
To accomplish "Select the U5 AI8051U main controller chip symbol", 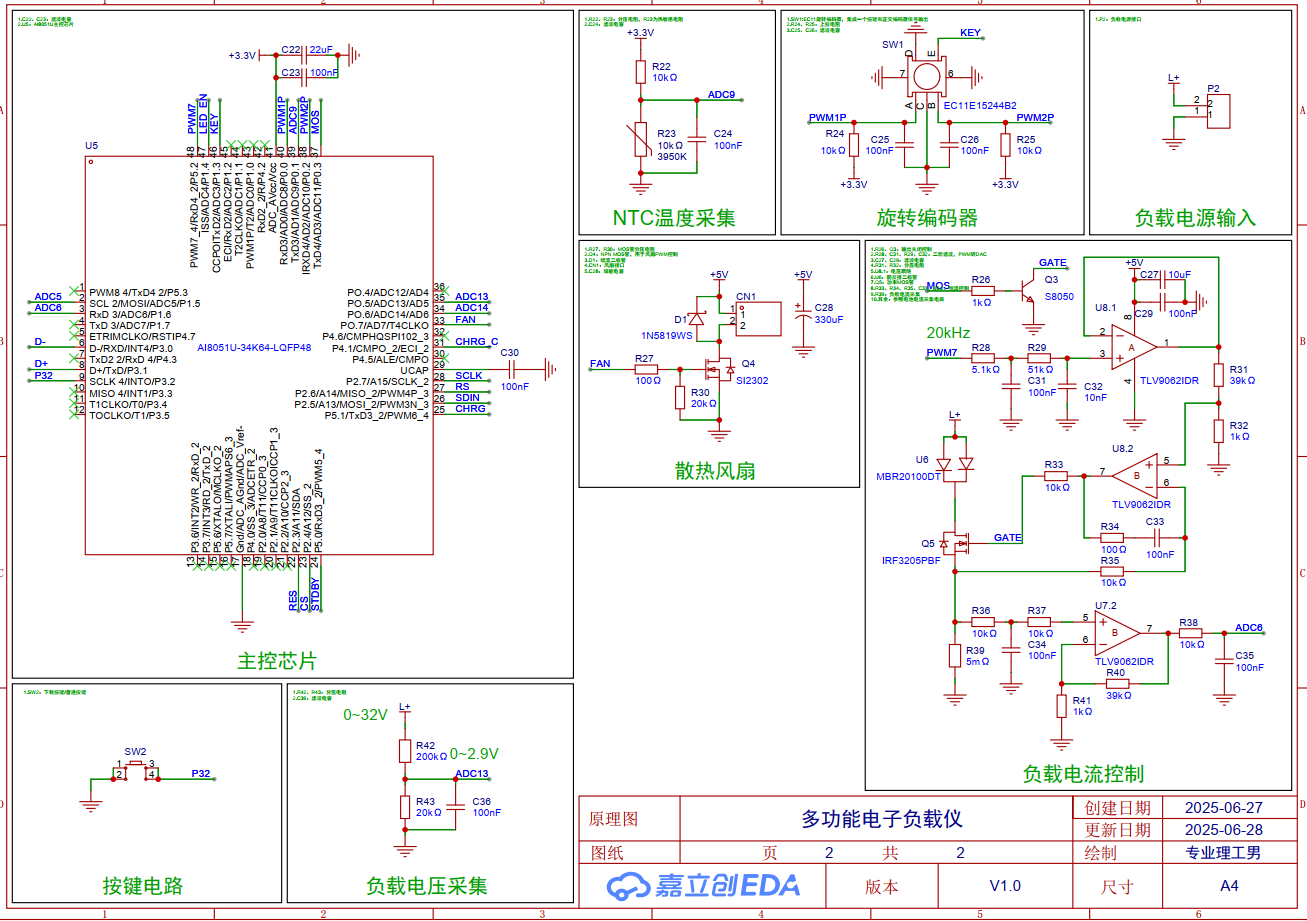I will tap(259, 355).
